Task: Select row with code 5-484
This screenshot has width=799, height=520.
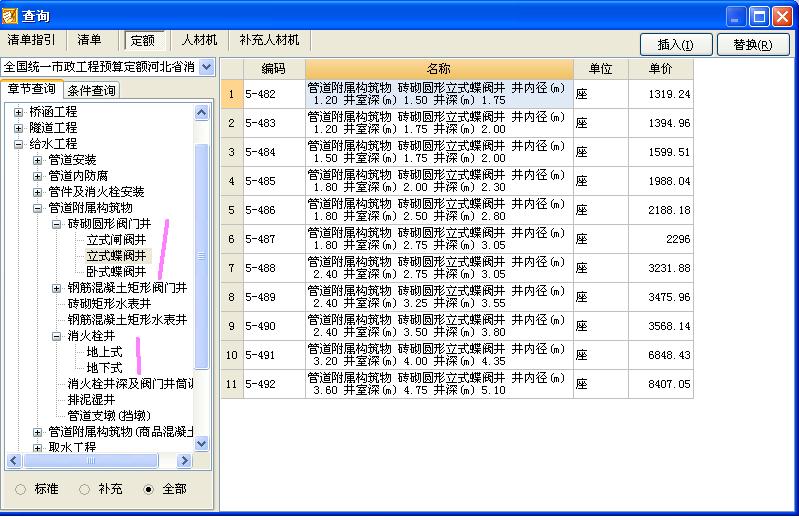Action: point(457,152)
